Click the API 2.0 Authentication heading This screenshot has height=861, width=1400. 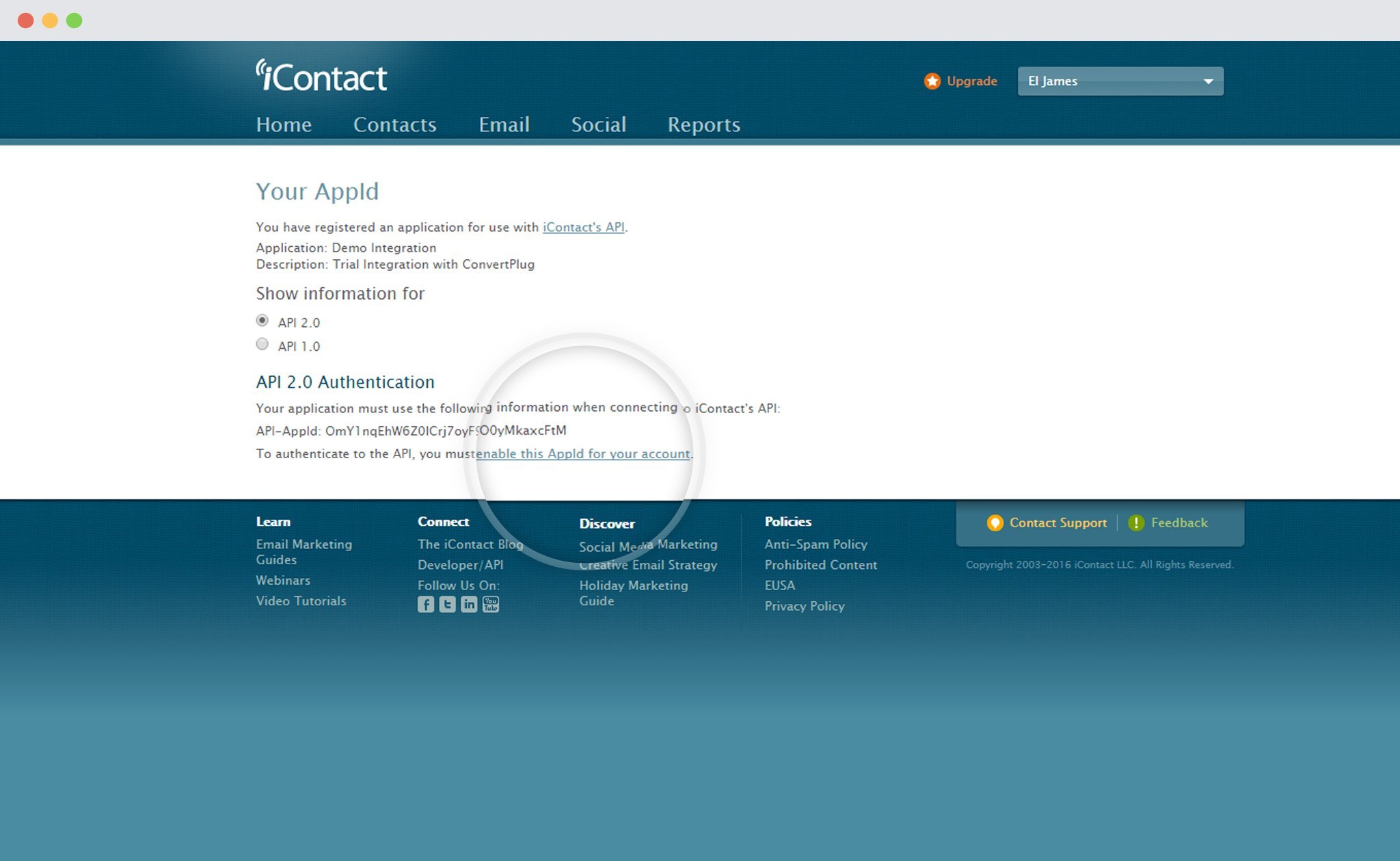345,382
